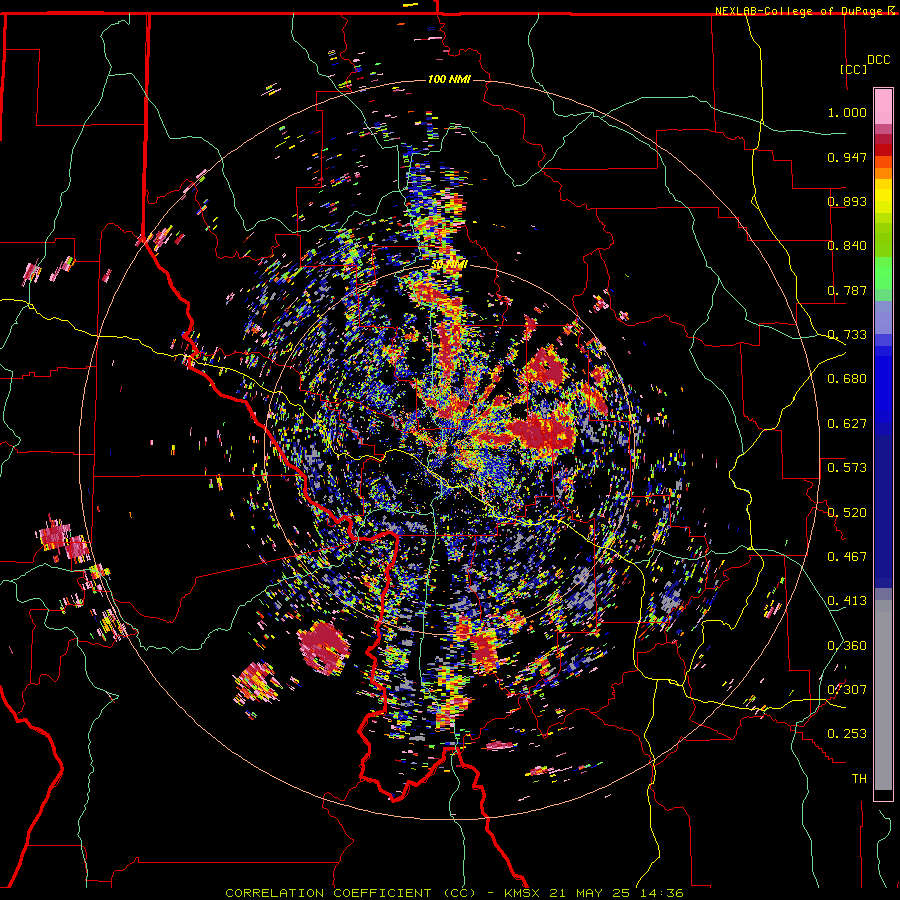Click the TH threshold label
Image resolution: width=900 pixels, height=900 pixels.
(x=859, y=779)
